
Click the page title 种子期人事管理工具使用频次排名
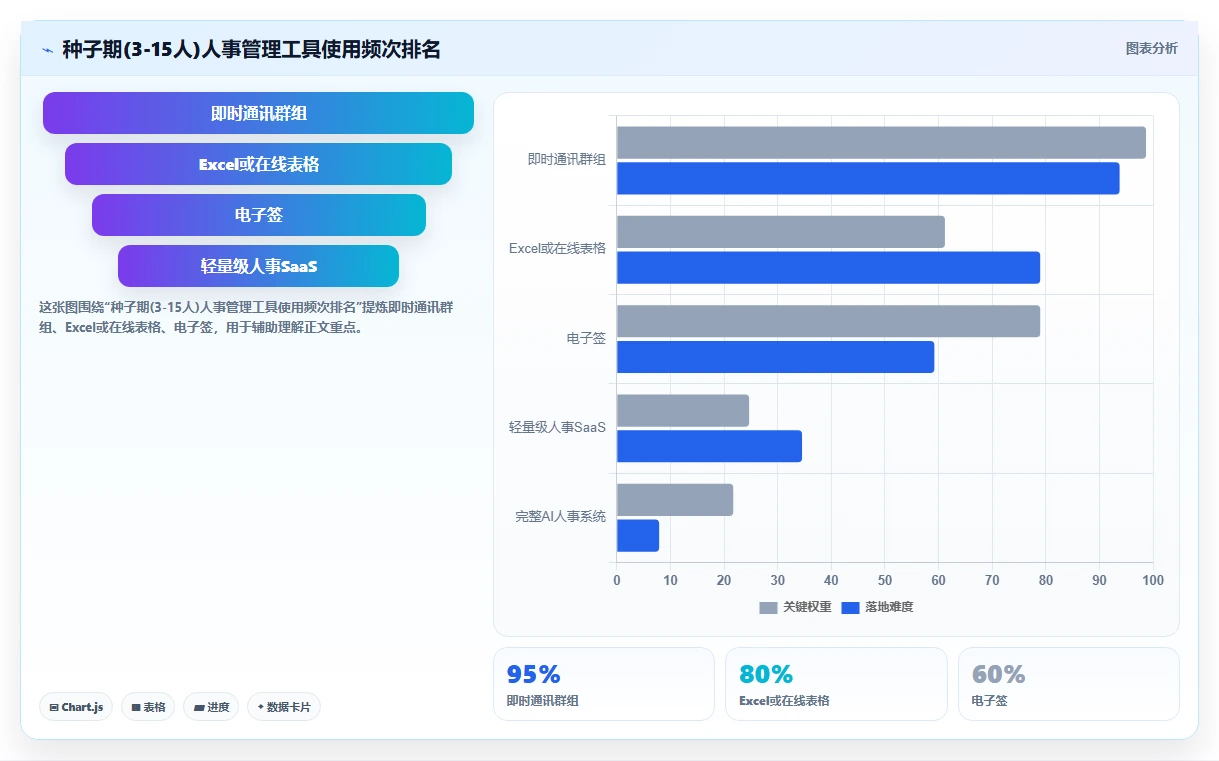(x=251, y=49)
